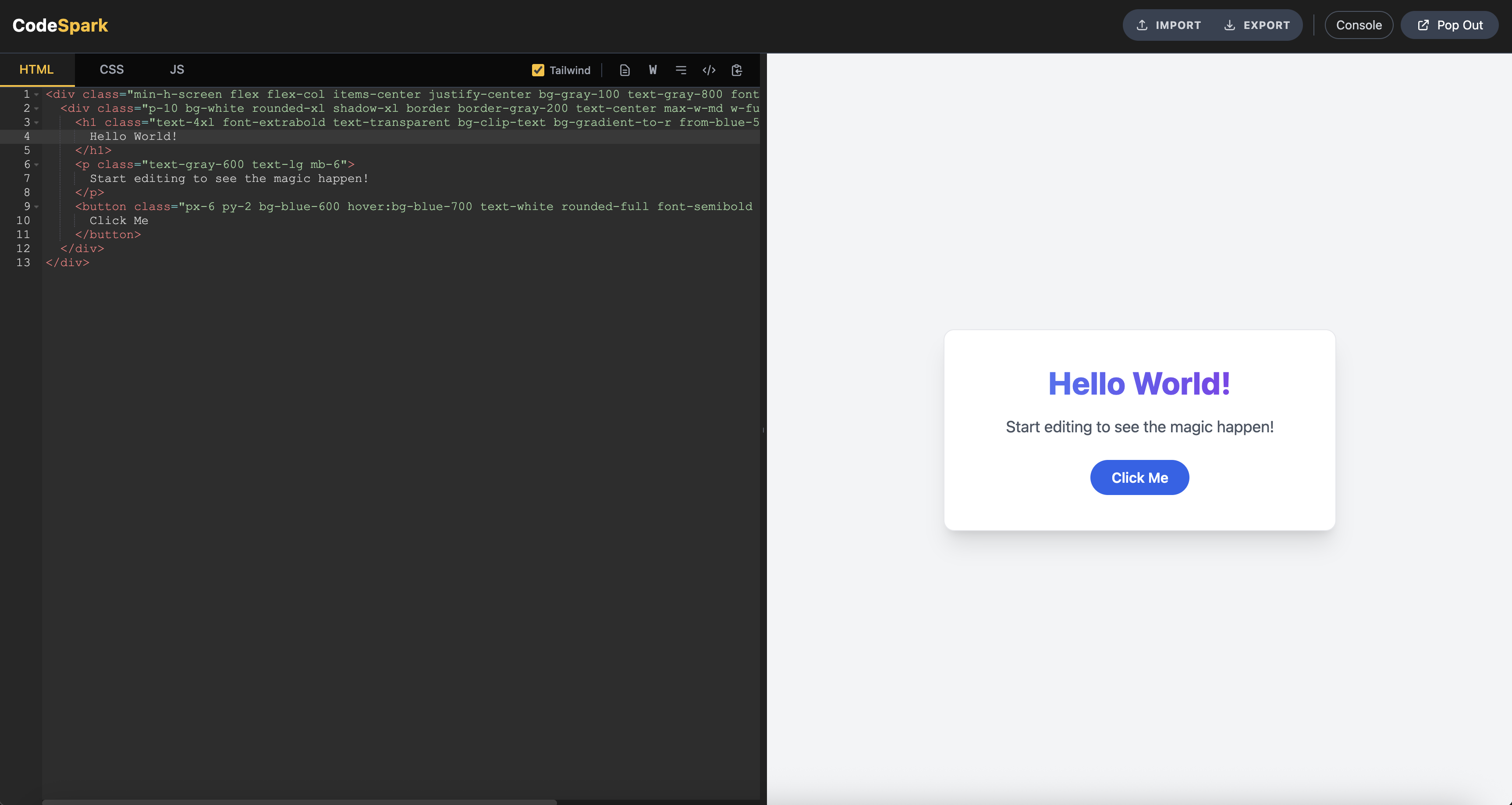Click the format lines icon

681,71
